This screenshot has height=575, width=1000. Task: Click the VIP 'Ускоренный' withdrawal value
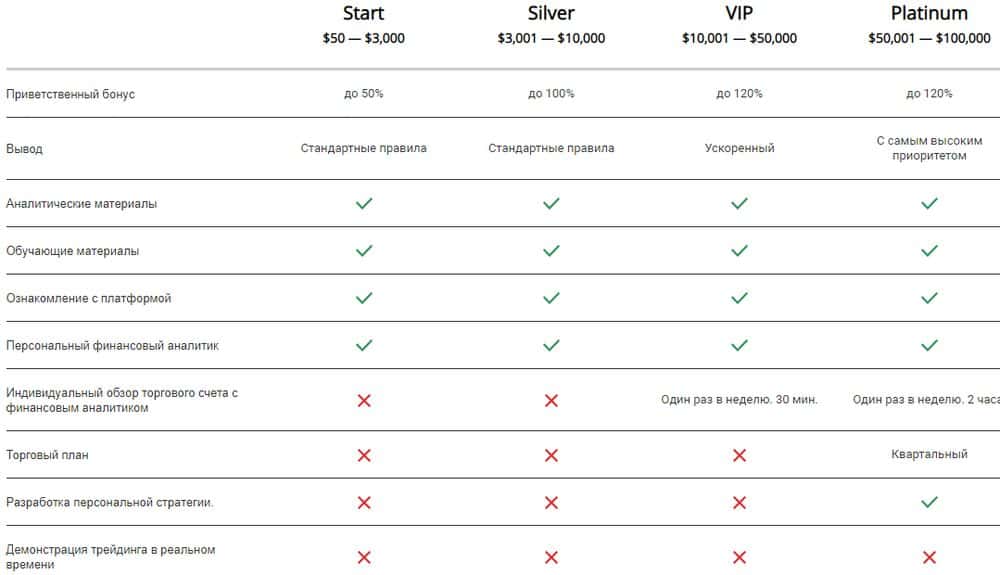(x=739, y=148)
